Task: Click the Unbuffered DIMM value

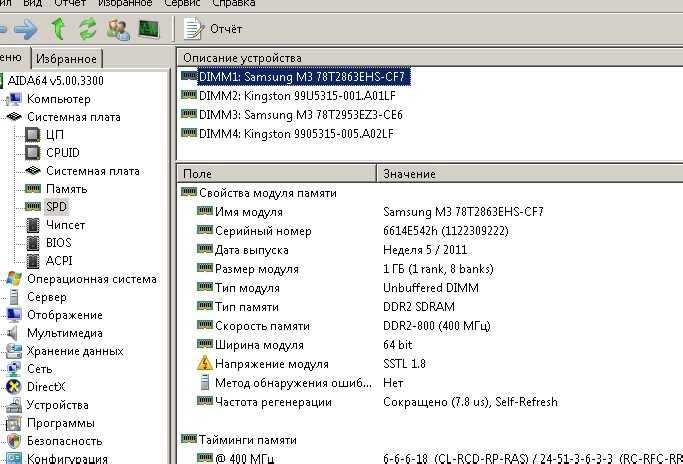Action: (431, 288)
